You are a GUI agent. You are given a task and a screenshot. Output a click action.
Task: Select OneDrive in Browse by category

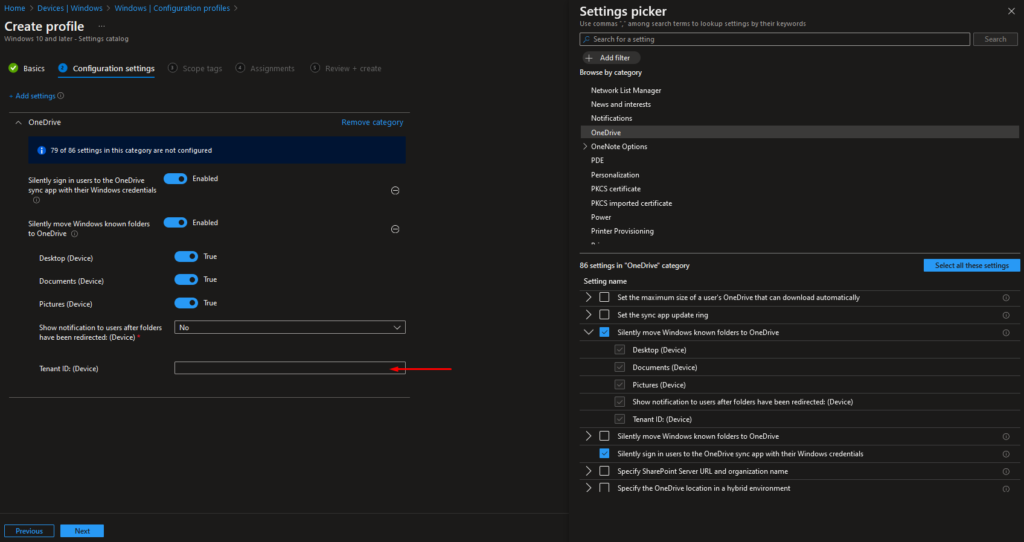tap(799, 133)
